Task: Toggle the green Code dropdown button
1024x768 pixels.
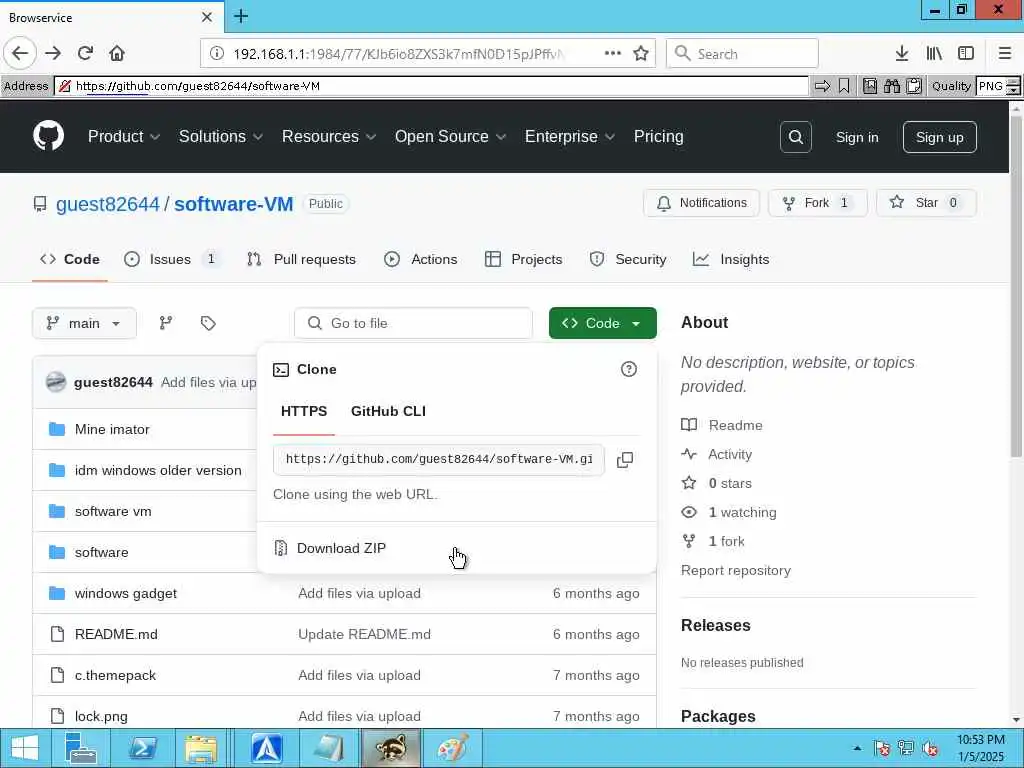Action: click(x=603, y=323)
